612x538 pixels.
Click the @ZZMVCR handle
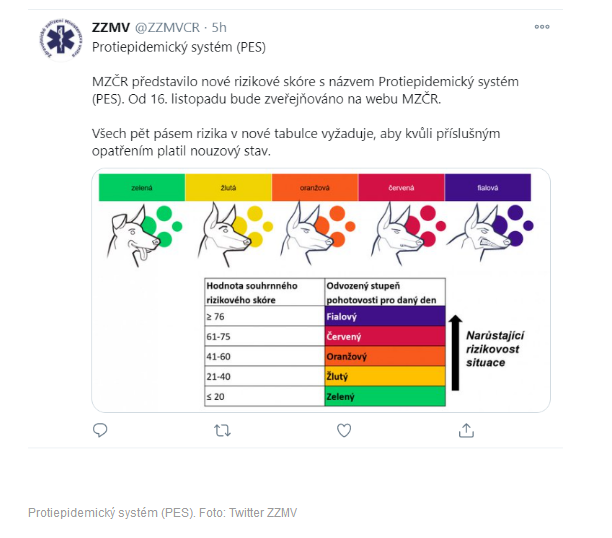(x=167, y=27)
